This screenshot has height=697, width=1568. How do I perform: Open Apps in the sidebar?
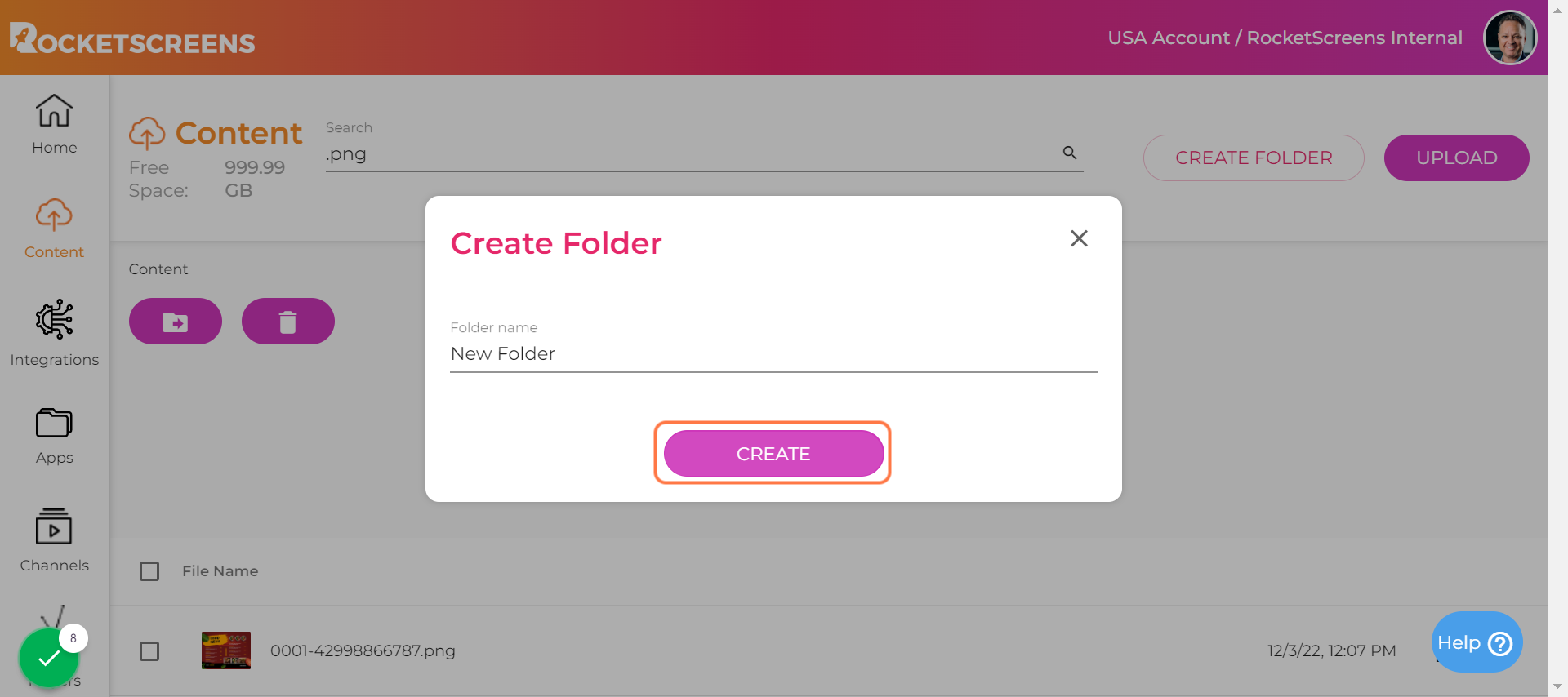54,437
